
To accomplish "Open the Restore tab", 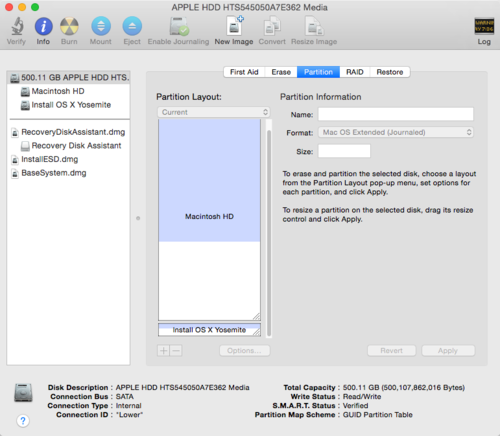I will [390, 72].
